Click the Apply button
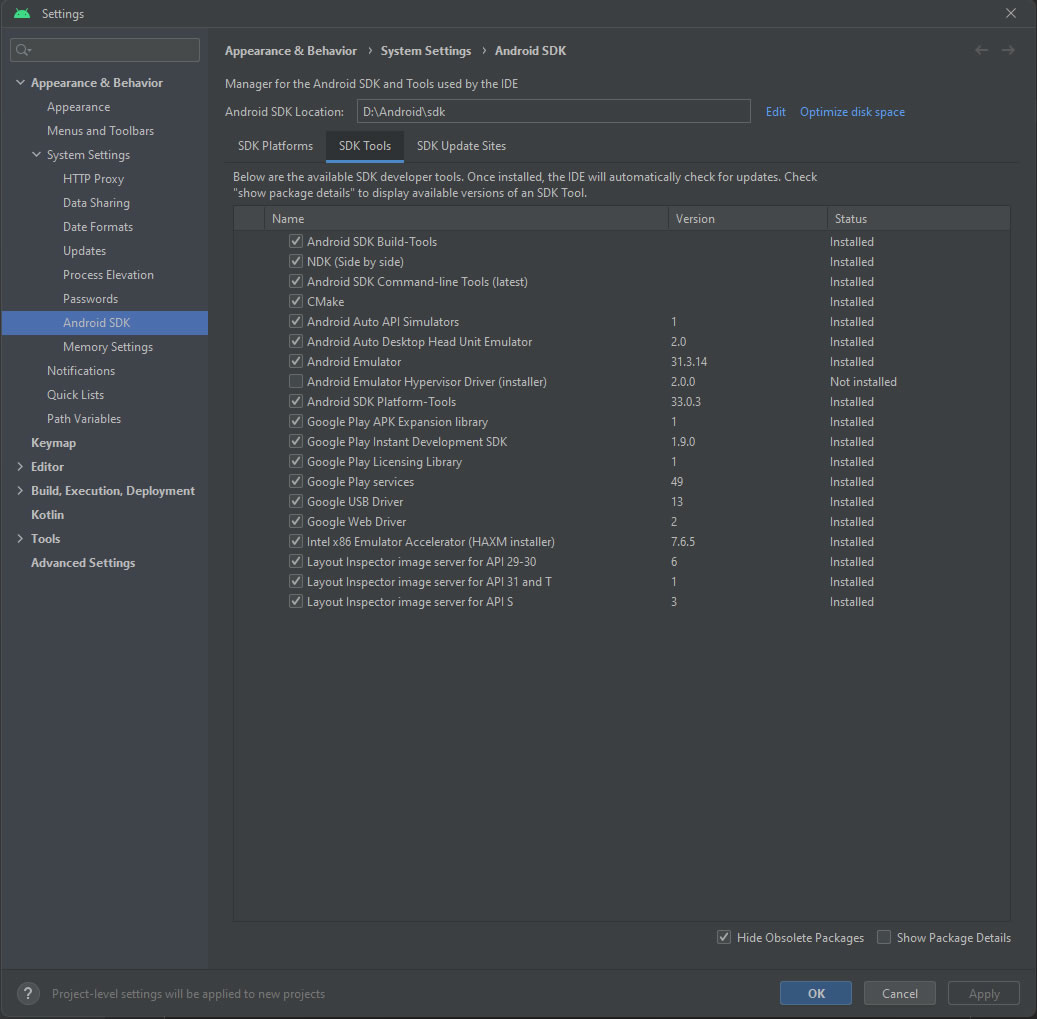 983,993
